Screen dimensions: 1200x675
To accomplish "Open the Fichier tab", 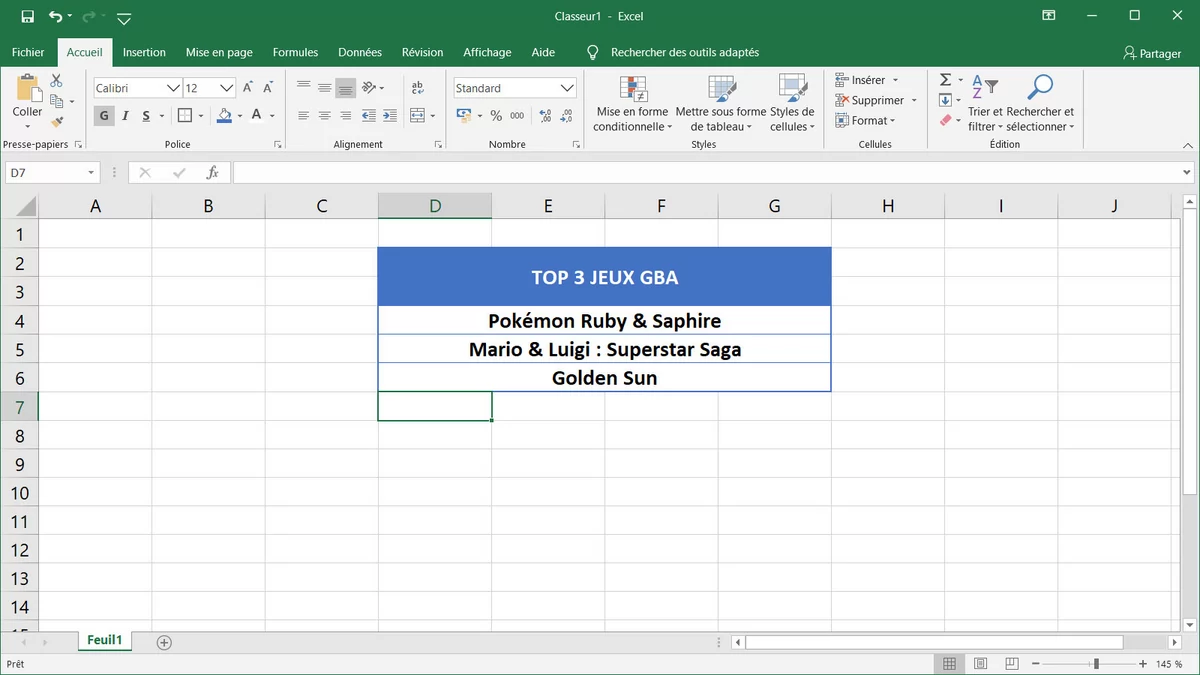I will tap(28, 52).
